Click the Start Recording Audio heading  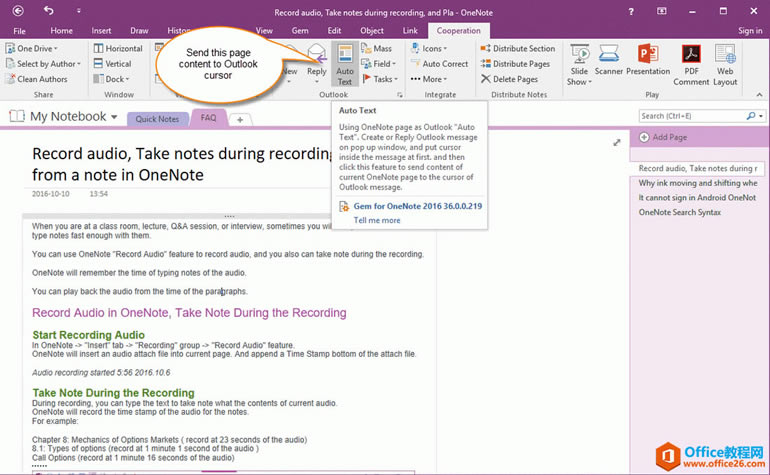click(x=88, y=335)
